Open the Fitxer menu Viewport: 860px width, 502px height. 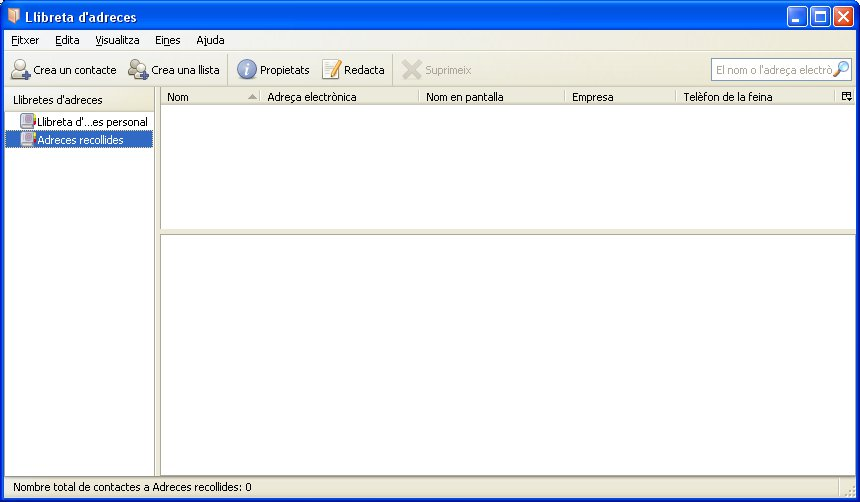point(25,40)
